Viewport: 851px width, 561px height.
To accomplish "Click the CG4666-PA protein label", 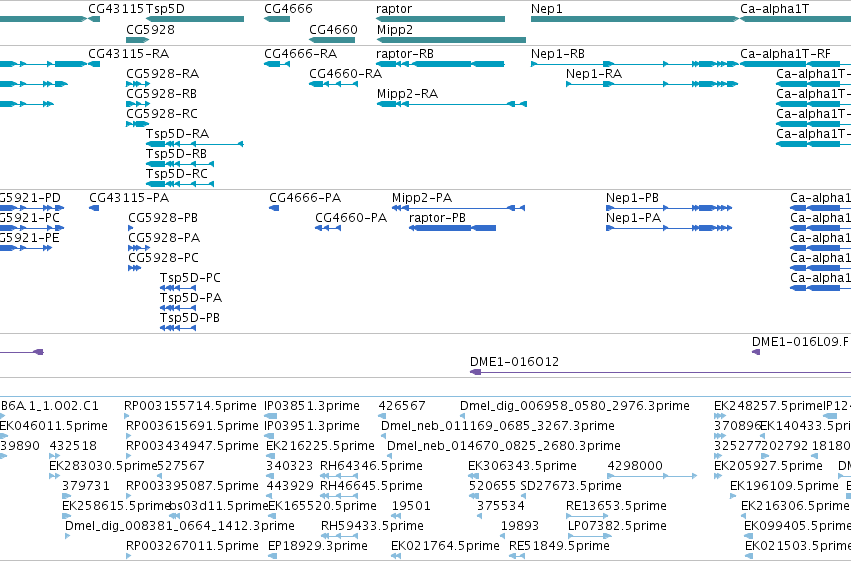I will pyautogui.click(x=305, y=198).
